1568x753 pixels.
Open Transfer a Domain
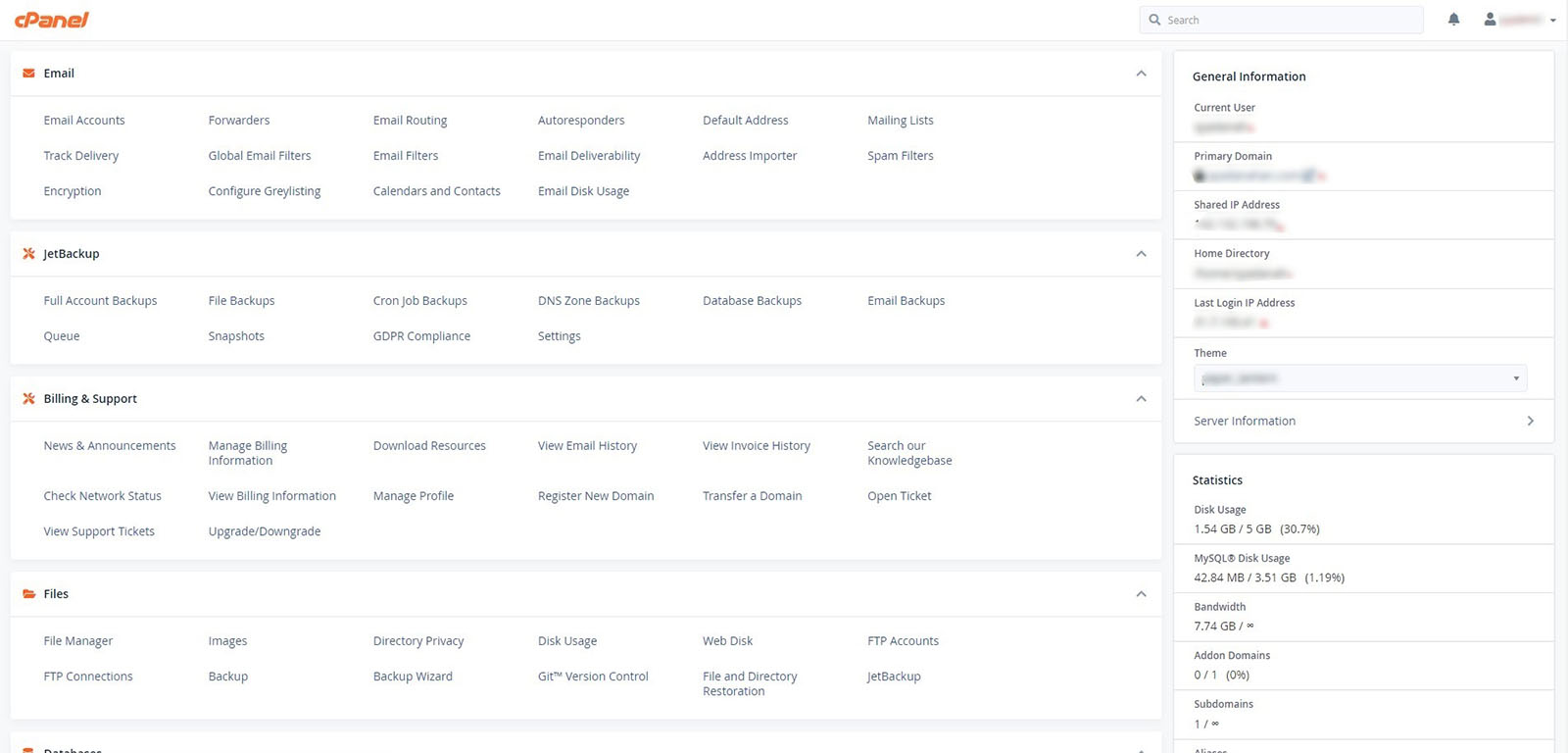click(752, 496)
